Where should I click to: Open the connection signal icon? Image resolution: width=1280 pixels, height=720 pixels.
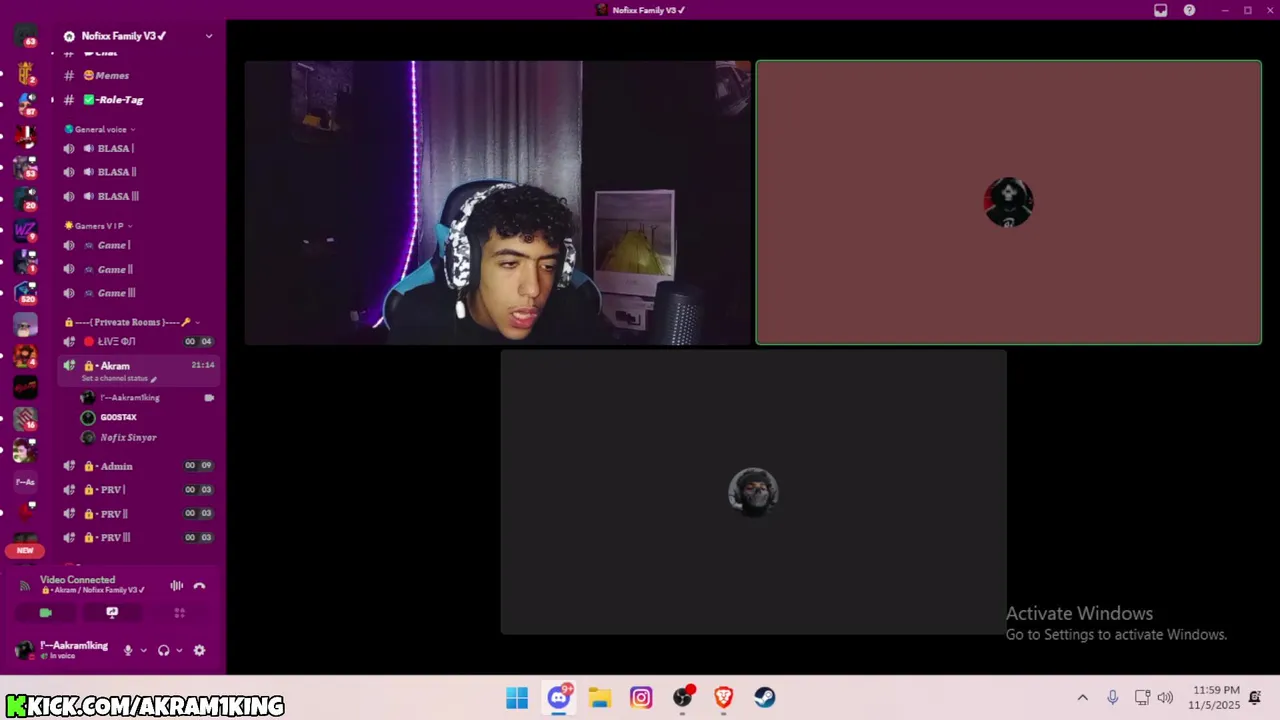(x=25, y=585)
